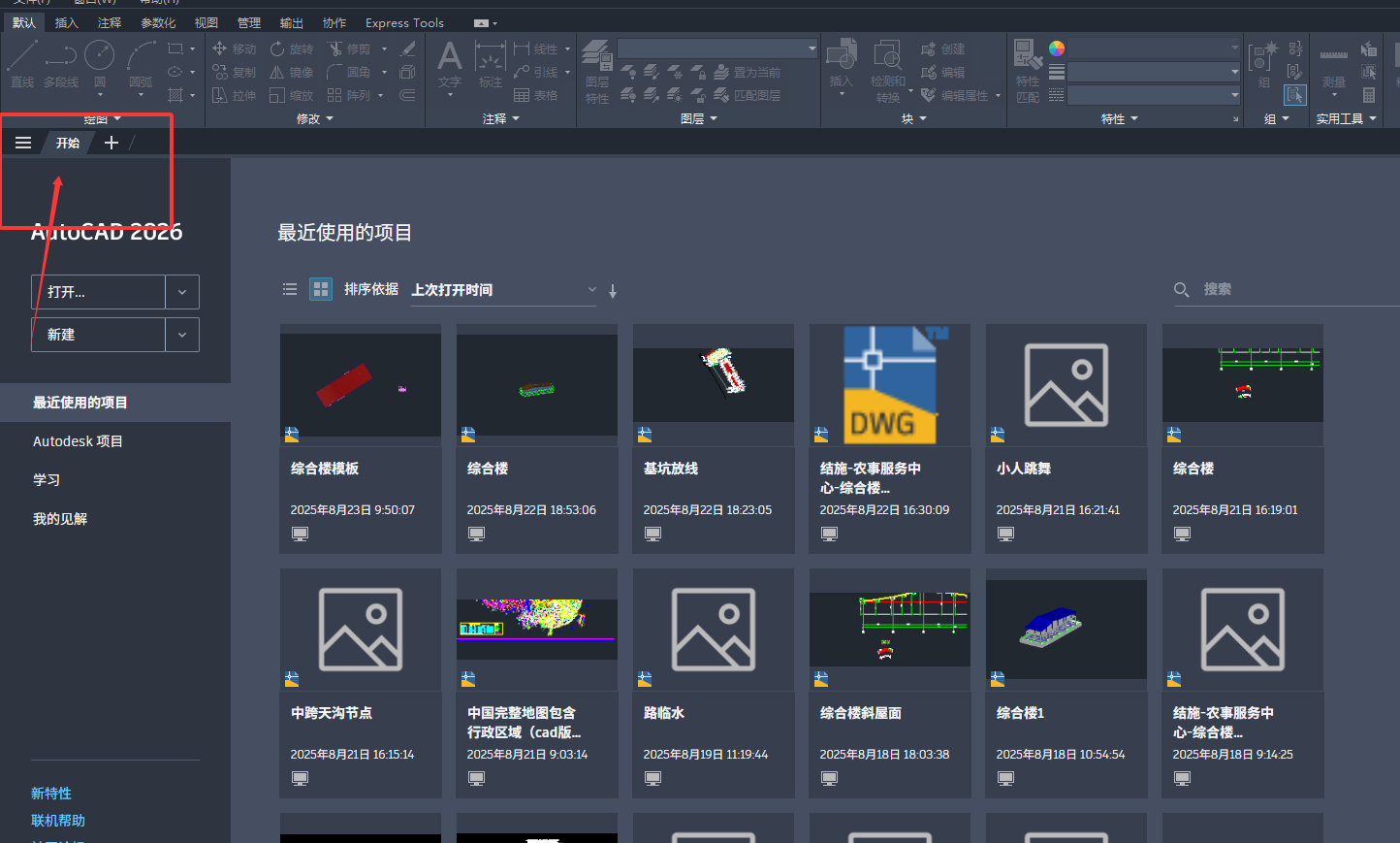Switch recent files to grid view
This screenshot has width=1400, height=843.
click(x=321, y=289)
